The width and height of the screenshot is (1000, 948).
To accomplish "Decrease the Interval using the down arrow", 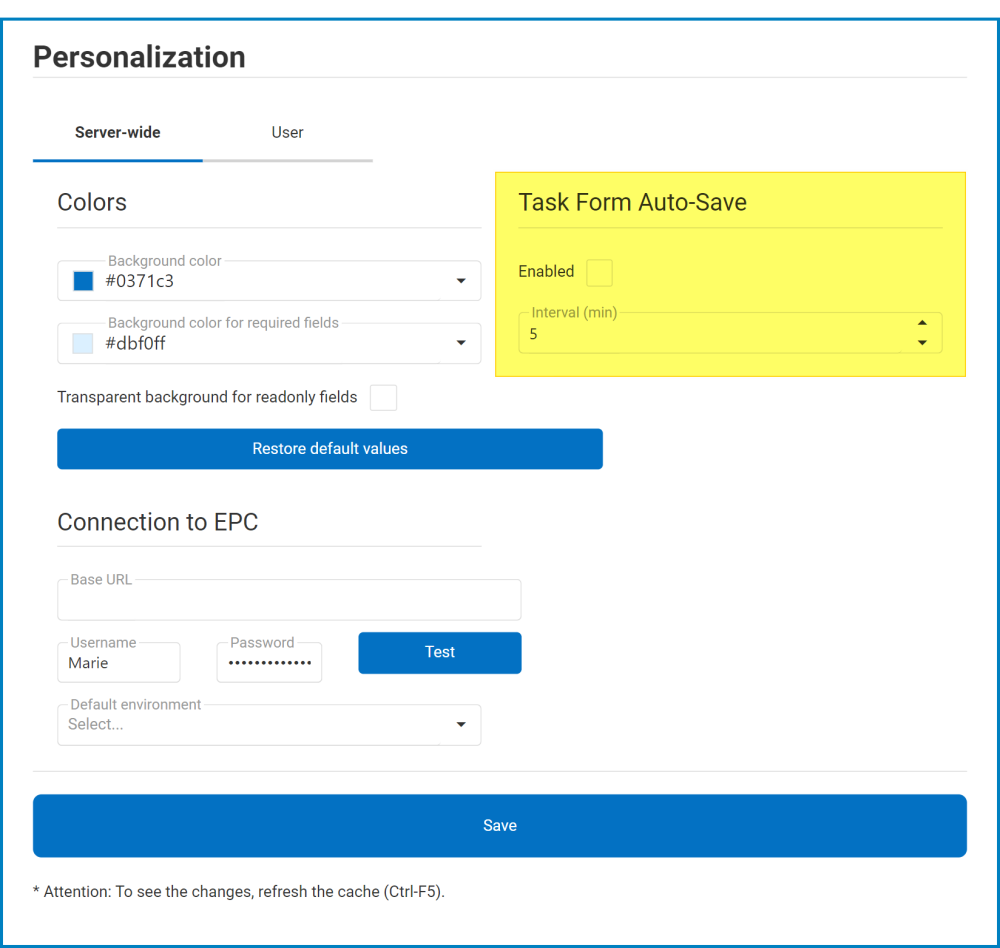I will coord(922,341).
